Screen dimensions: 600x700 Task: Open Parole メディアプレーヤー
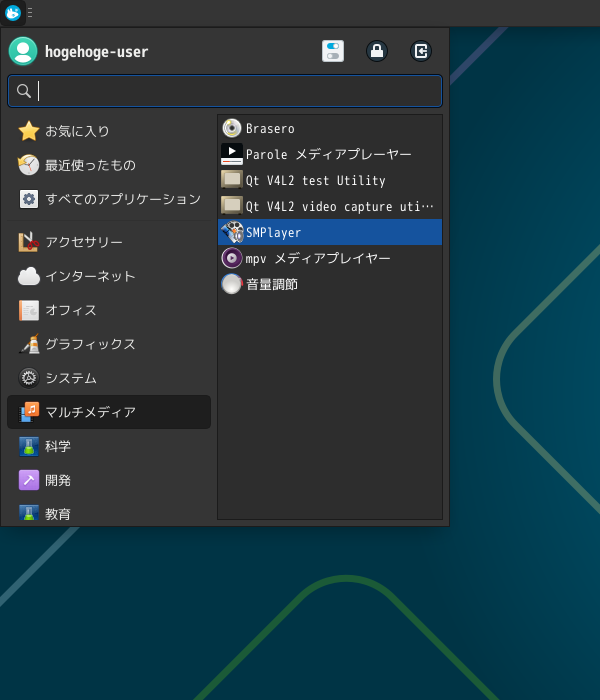click(x=329, y=154)
